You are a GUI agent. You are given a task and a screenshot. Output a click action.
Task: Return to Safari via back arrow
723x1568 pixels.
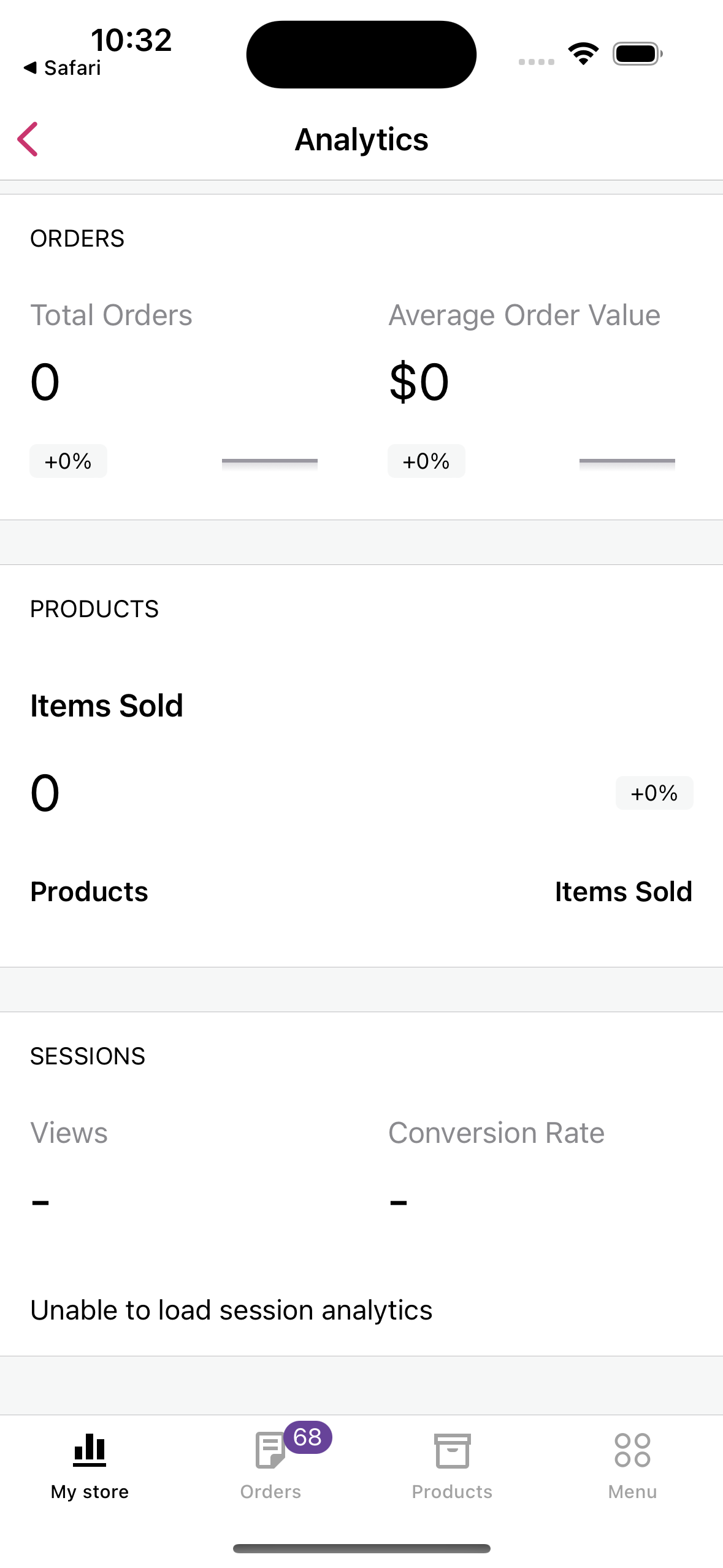pos(61,68)
